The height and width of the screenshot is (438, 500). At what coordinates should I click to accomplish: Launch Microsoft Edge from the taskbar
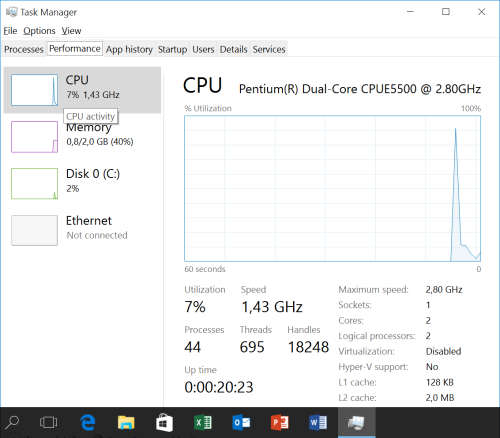coord(88,423)
